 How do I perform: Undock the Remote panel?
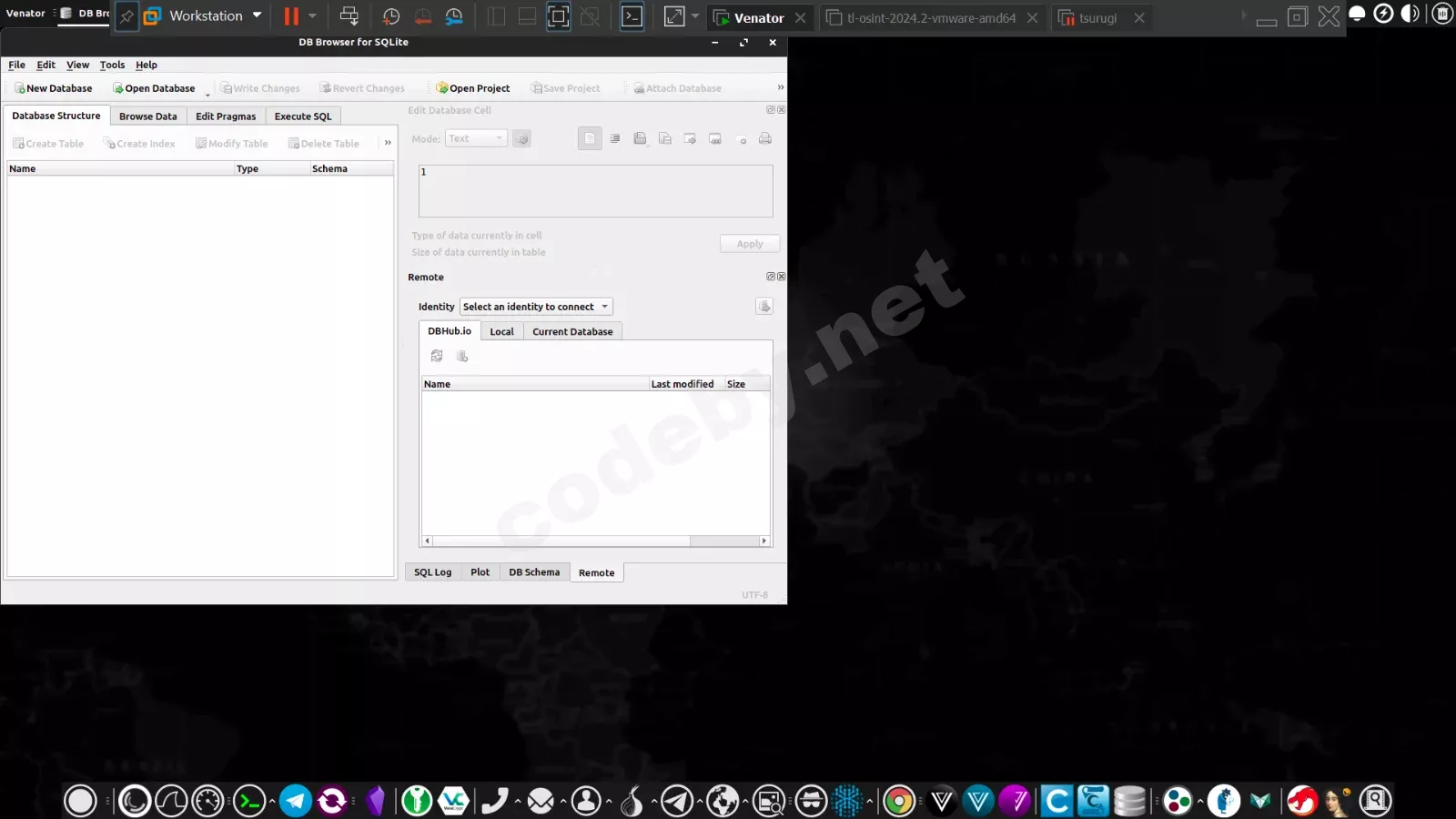(771, 276)
